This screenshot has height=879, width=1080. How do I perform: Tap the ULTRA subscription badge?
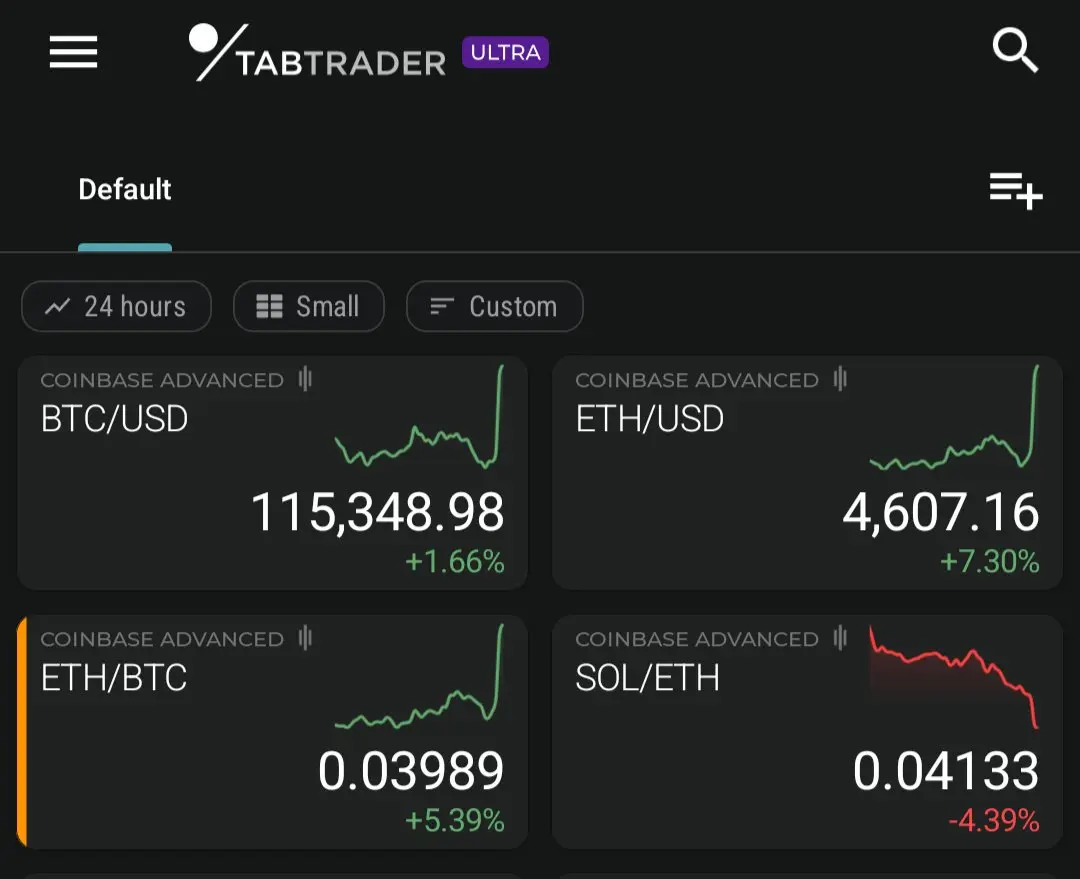pos(505,52)
